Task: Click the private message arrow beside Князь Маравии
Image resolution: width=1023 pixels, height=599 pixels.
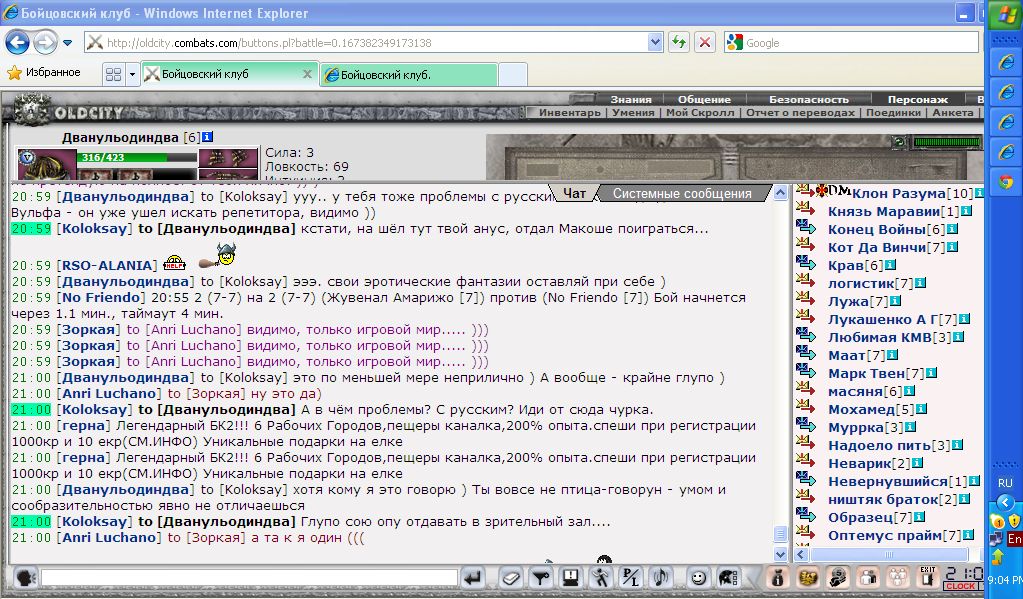Action: pos(806,209)
